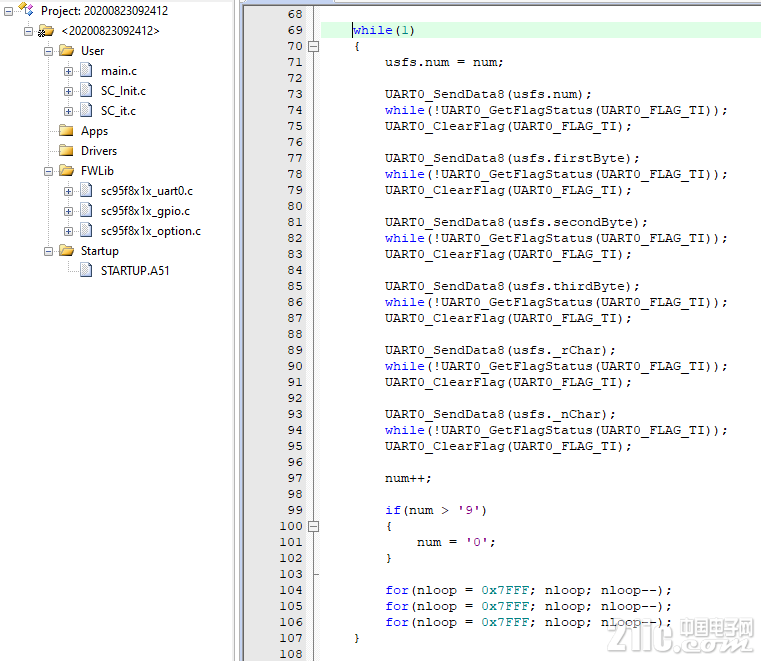Click 'UART0_SendData8(usfs._rChar);' on line 89
Screen dimensions: 761x661
tap(500, 350)
